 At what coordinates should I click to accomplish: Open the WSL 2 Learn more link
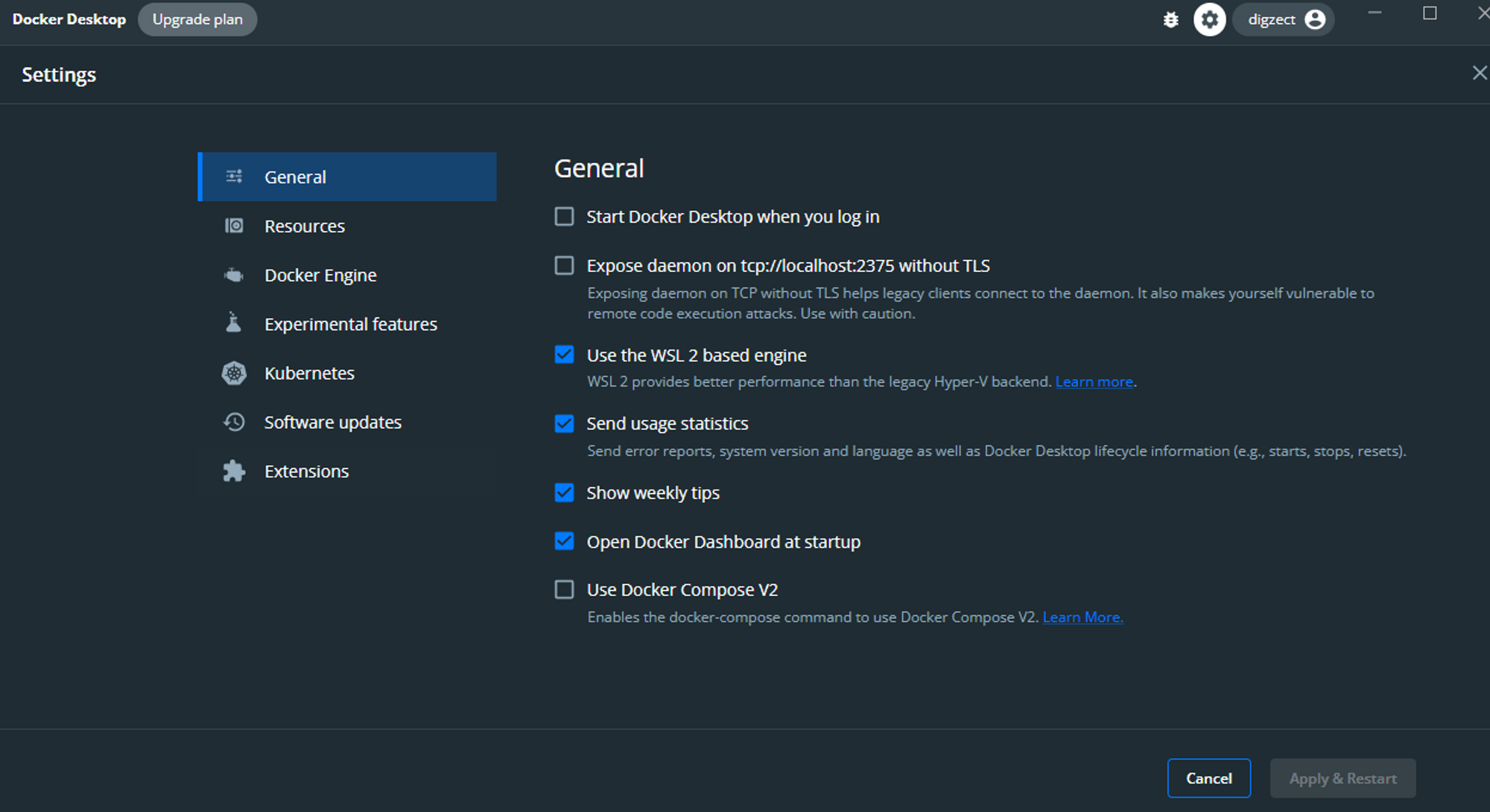point(1094,381)
